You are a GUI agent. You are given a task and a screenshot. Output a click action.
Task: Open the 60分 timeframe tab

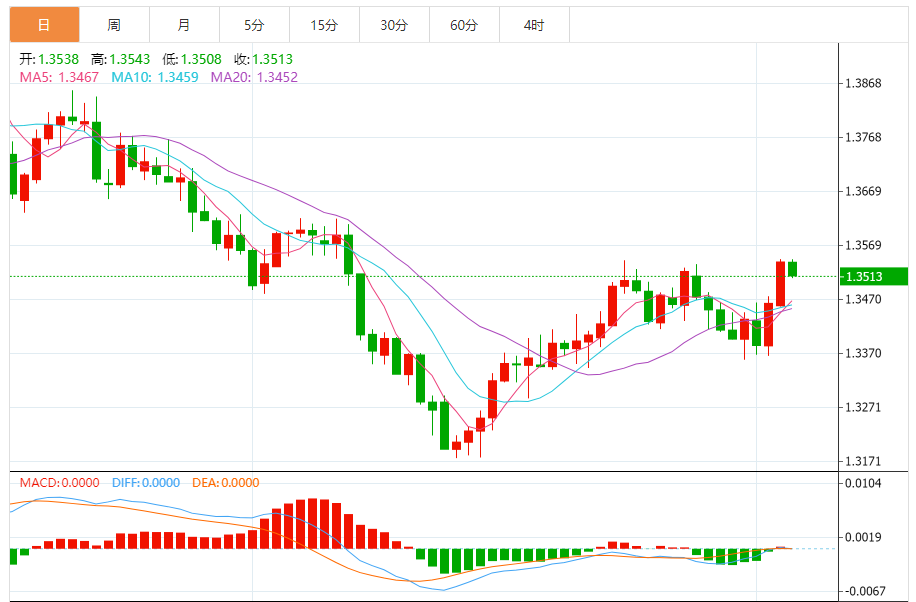(465, 25)
